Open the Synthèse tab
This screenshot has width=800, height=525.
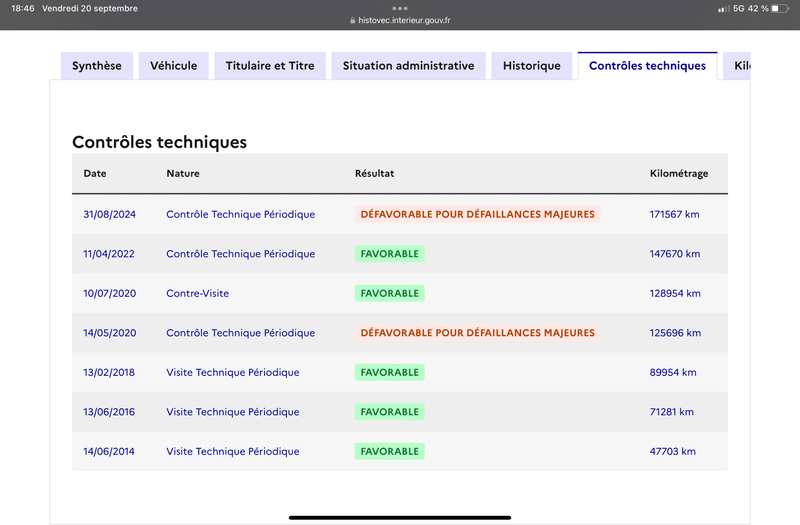tap(97, 66)
